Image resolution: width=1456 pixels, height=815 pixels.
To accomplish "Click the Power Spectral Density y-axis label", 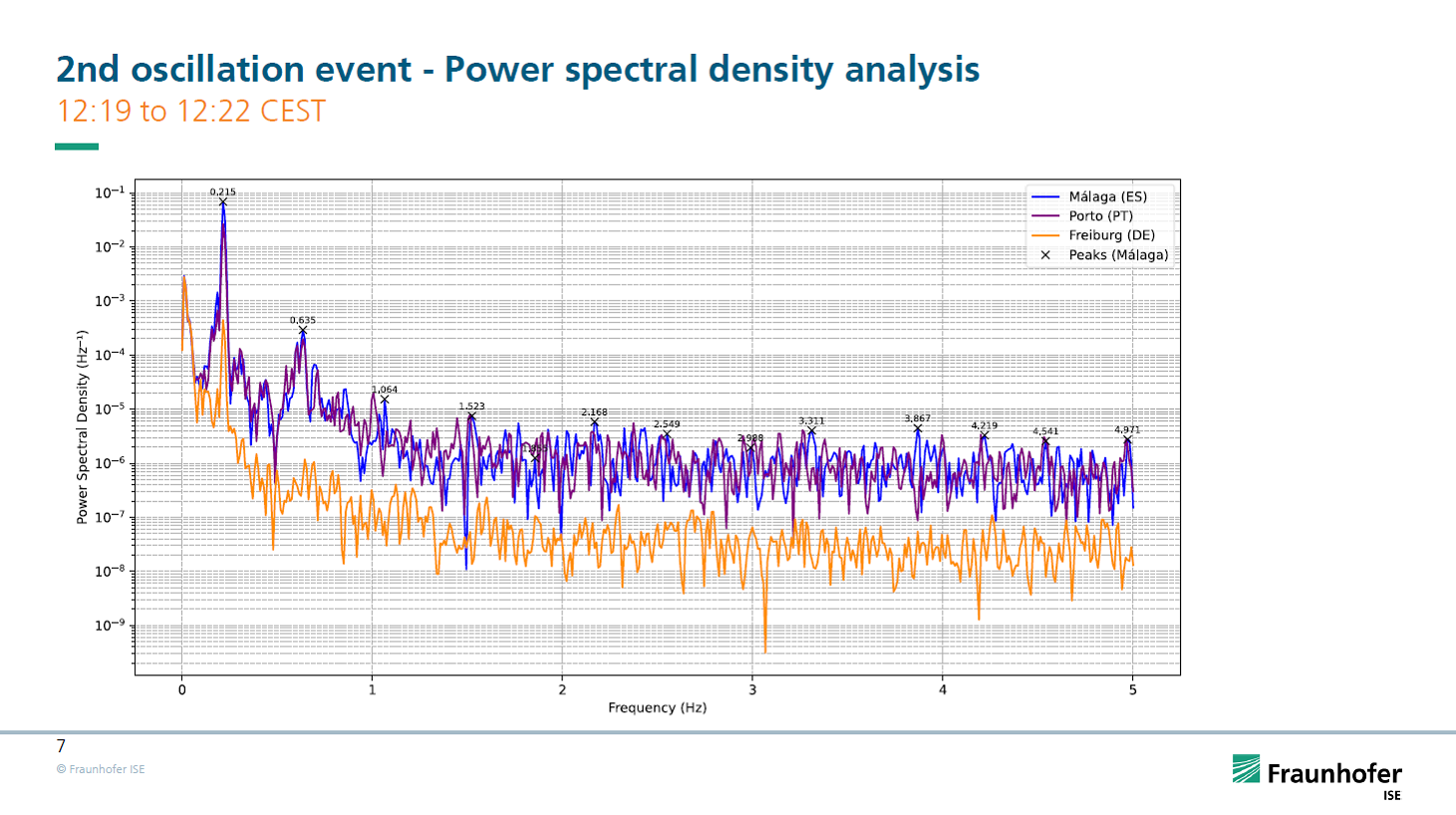I will pos(83,427).
